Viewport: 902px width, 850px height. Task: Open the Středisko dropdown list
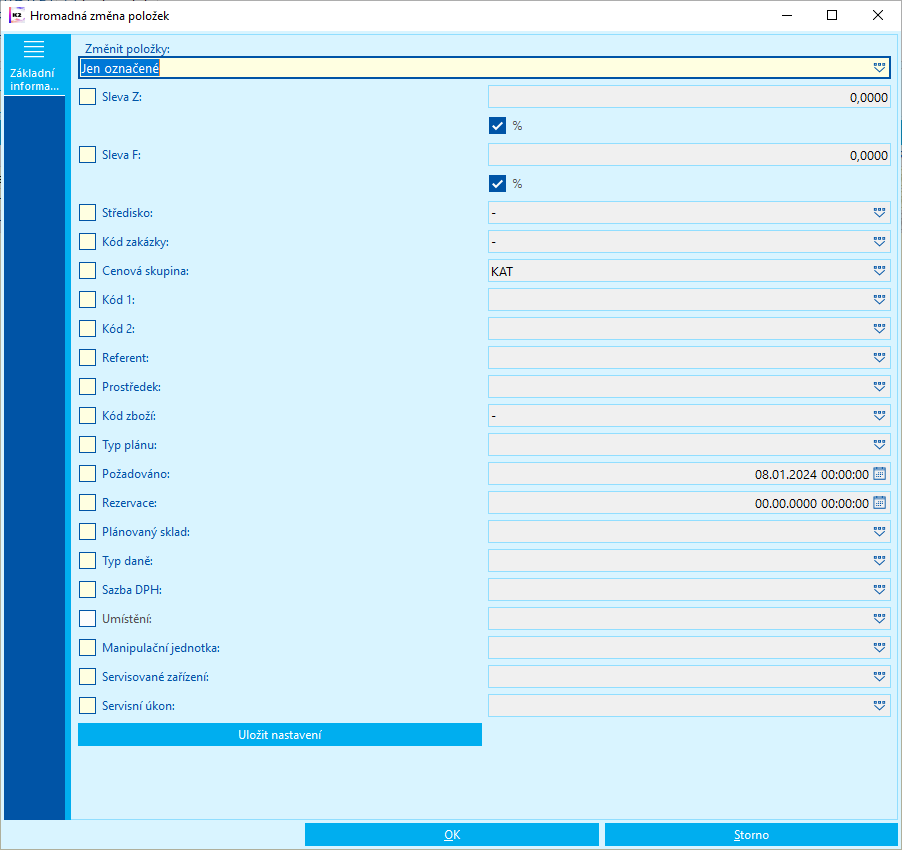879,213
